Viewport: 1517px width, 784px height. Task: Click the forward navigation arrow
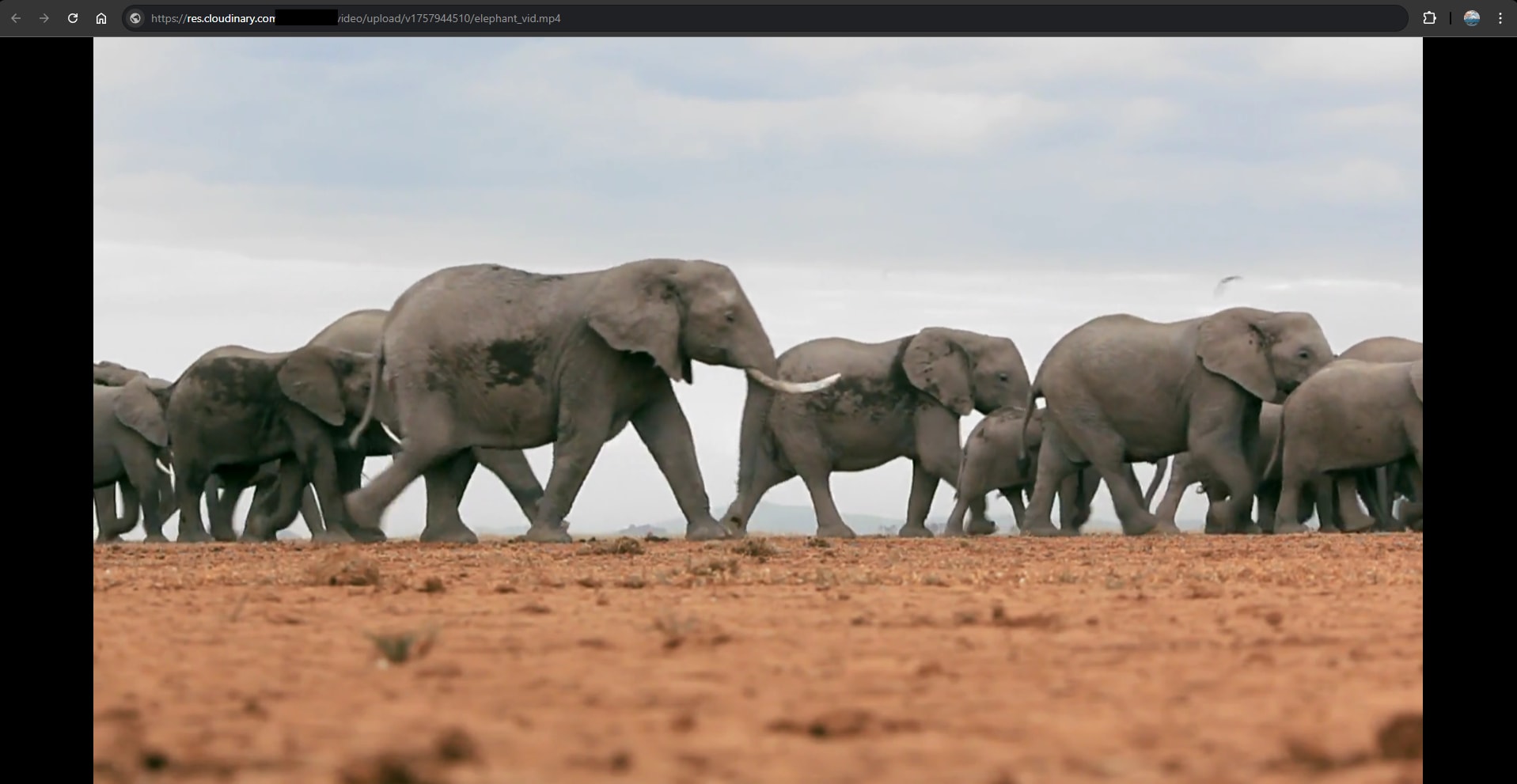tap(44, 18)
